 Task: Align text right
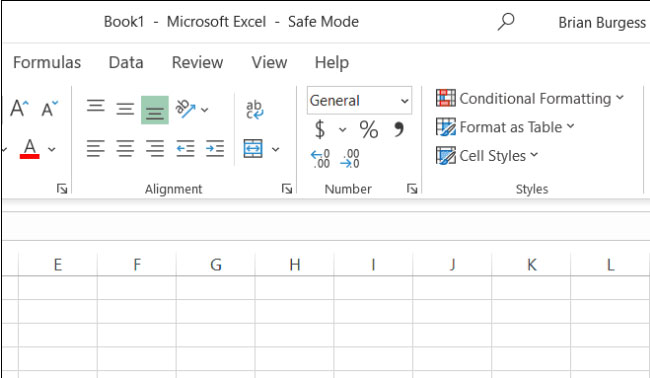155,148
